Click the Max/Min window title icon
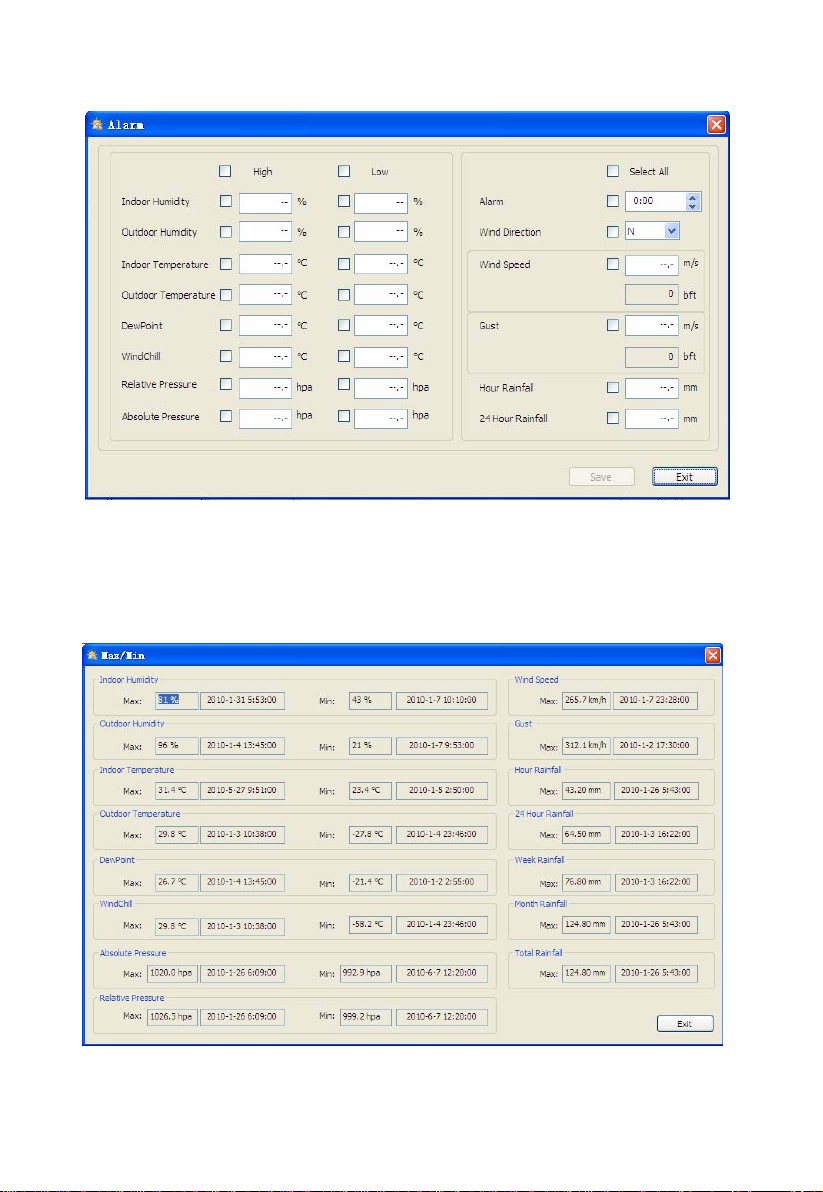The image size is (823, 1192). pos(93,655)
